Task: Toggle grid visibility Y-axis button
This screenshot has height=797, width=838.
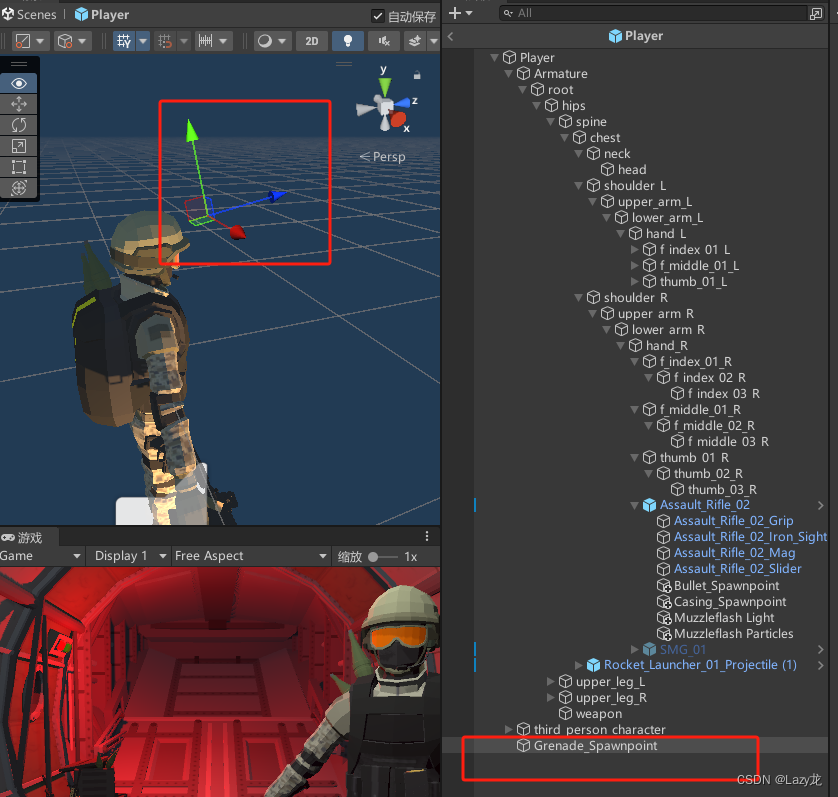Action: (x=124, y=41)
